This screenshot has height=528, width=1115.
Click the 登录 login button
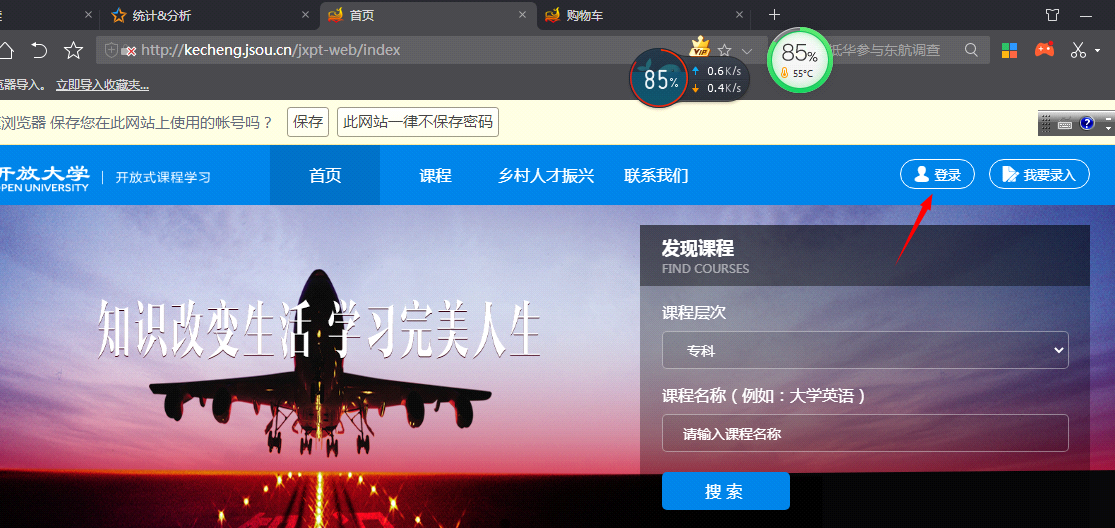937,175
